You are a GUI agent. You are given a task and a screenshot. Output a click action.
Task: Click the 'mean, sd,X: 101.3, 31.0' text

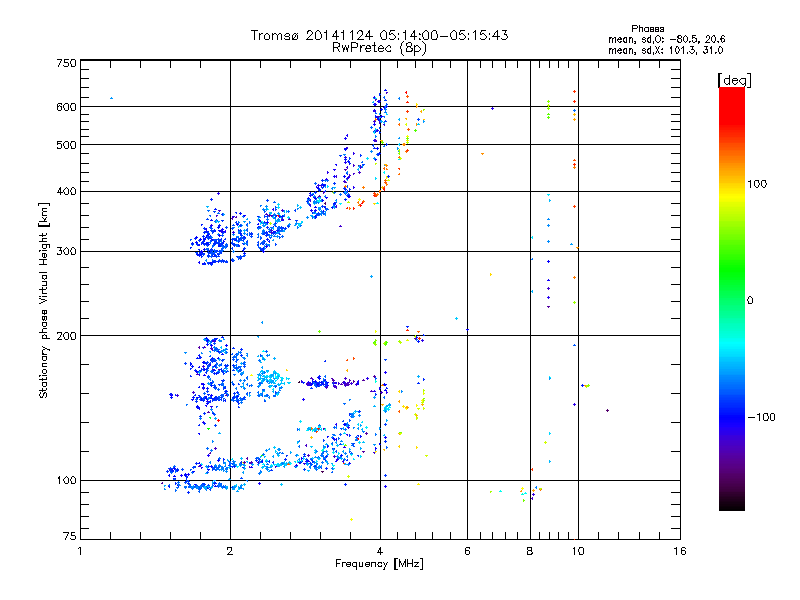pyautogui.click(x=665, y=50)
